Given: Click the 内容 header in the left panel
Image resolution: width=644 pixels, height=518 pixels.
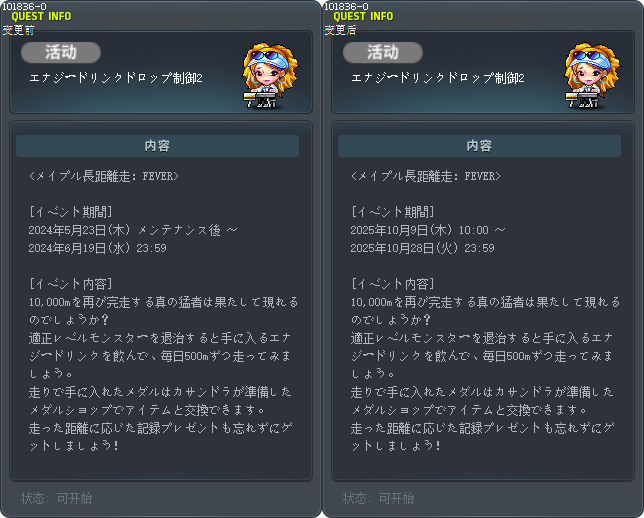Looking at the screenshot, I should click(157, 146).
